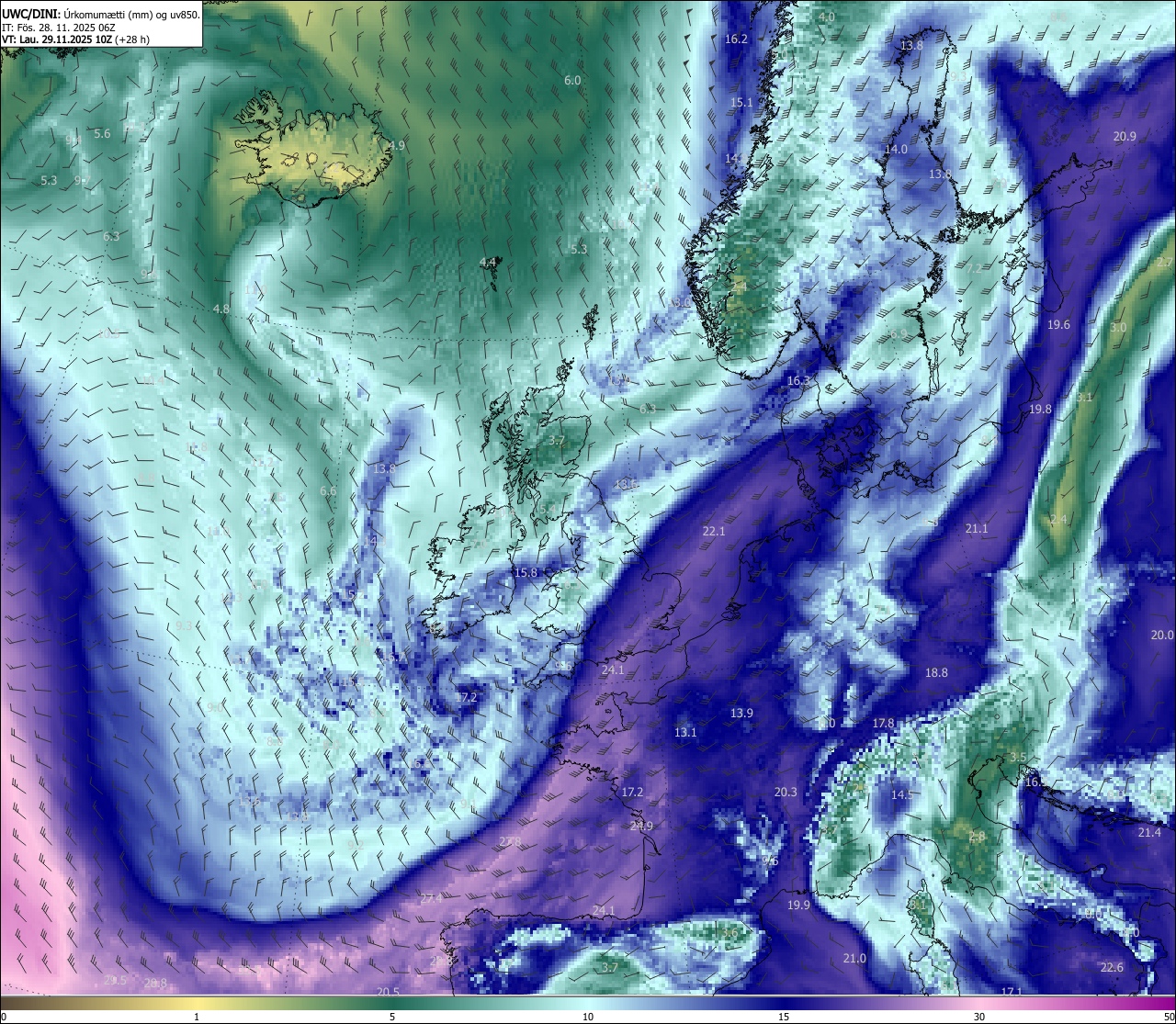Click the 20.5 value label
Screen dimensions: 1176x1024
pos(388,991)
